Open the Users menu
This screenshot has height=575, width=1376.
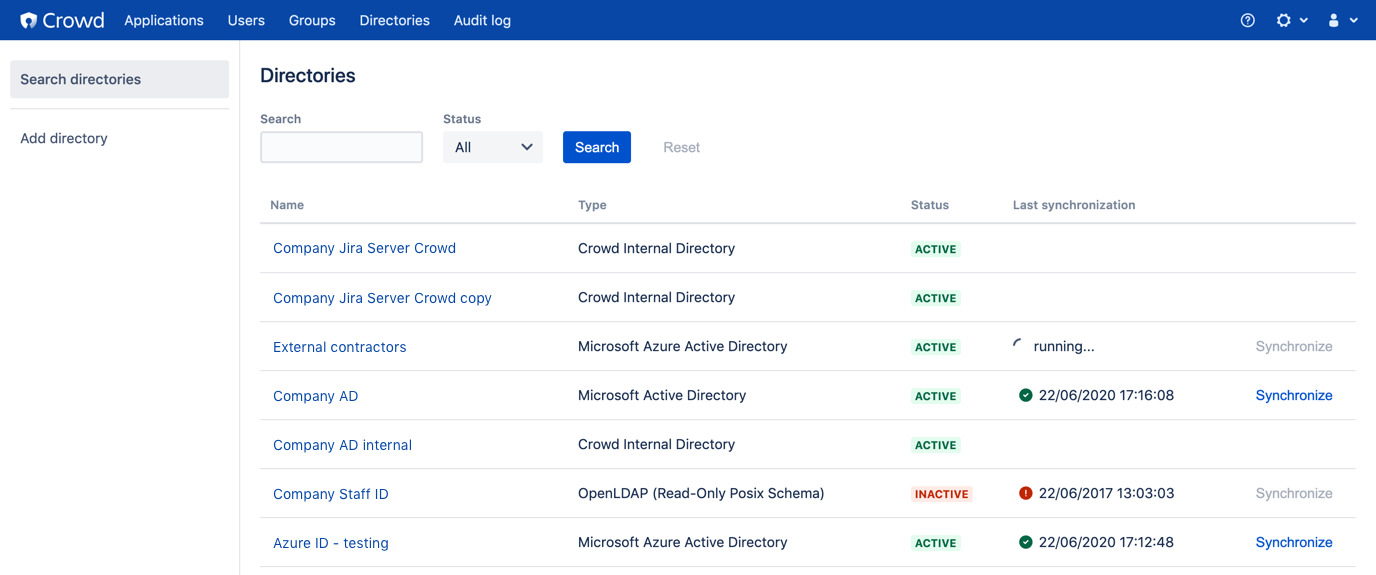(246, 20)
